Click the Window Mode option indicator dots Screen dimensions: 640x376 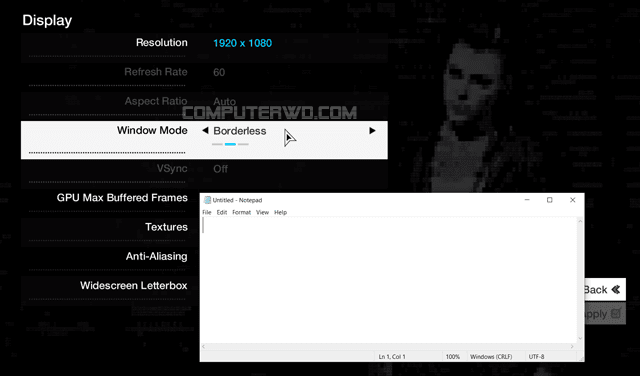[x=230, y=144]
